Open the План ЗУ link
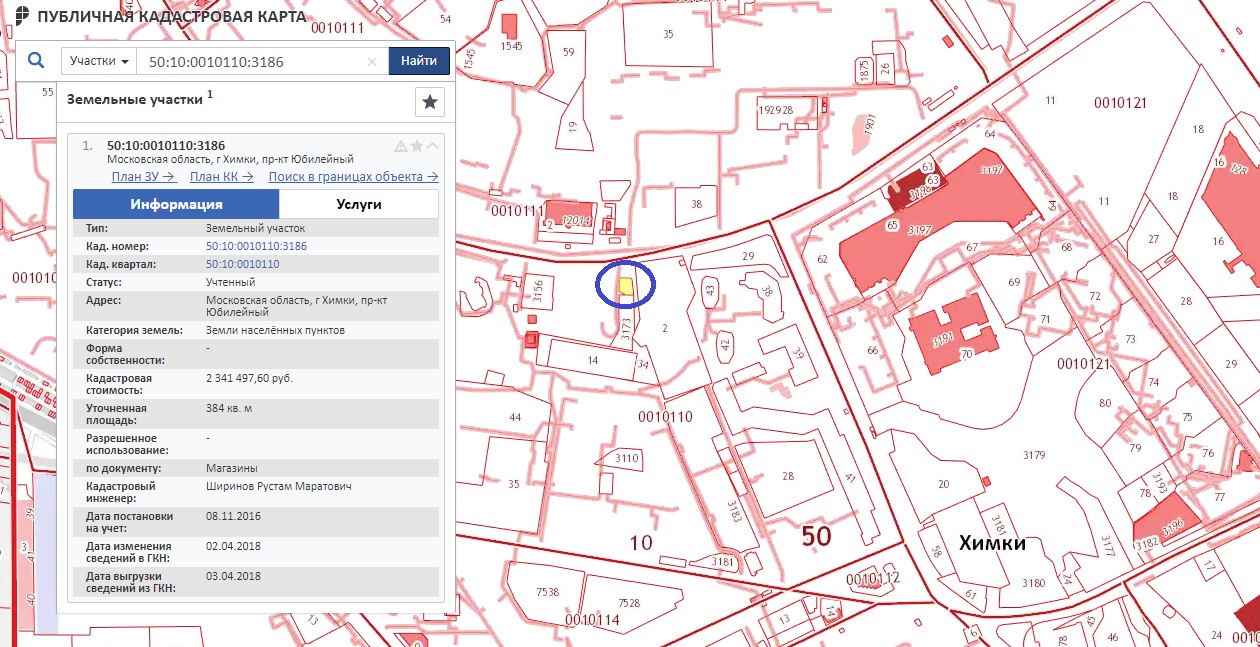This screenshot has width=1260, height=647. point(144,177)
